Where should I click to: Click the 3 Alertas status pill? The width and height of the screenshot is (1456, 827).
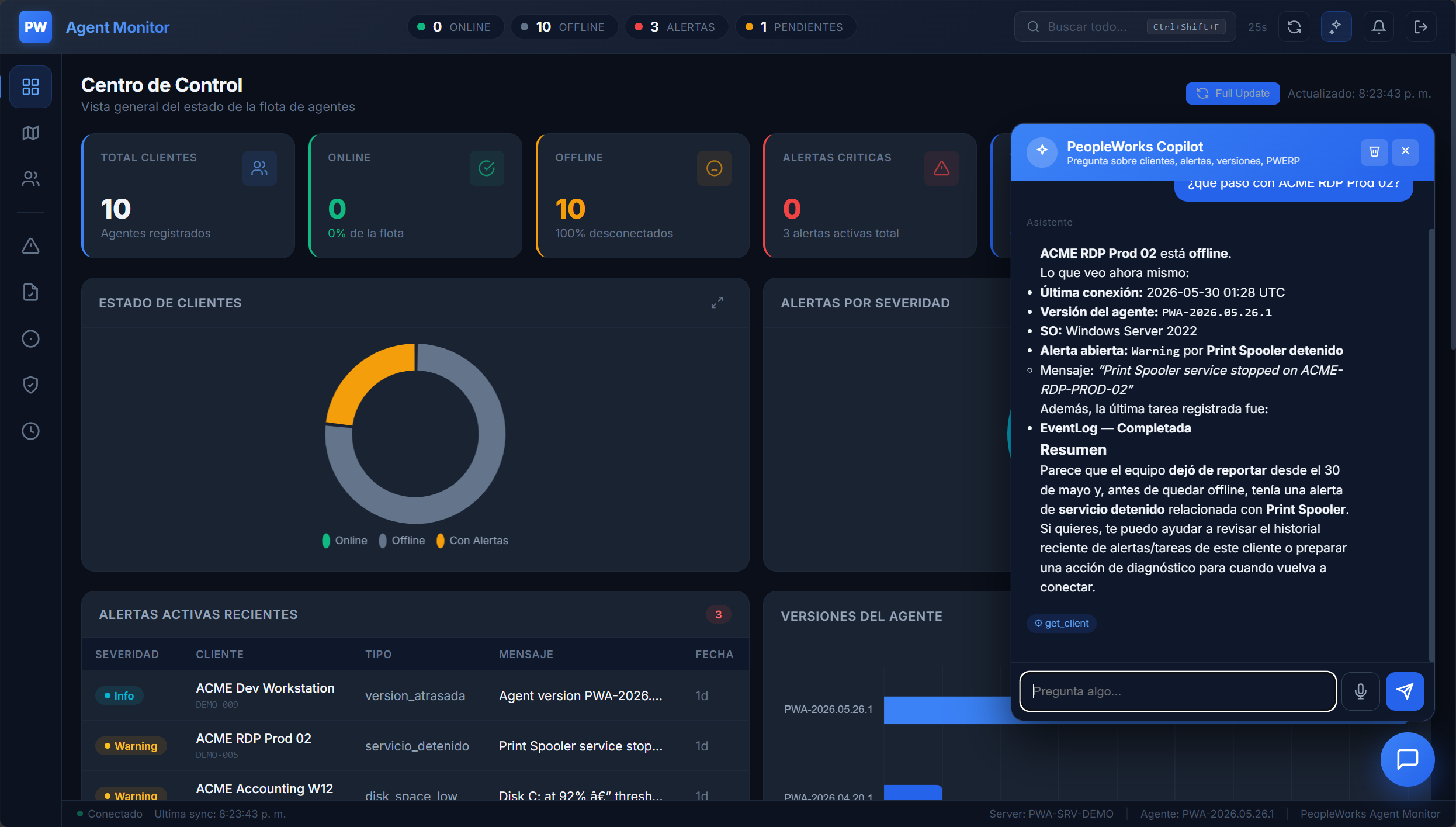677,27
